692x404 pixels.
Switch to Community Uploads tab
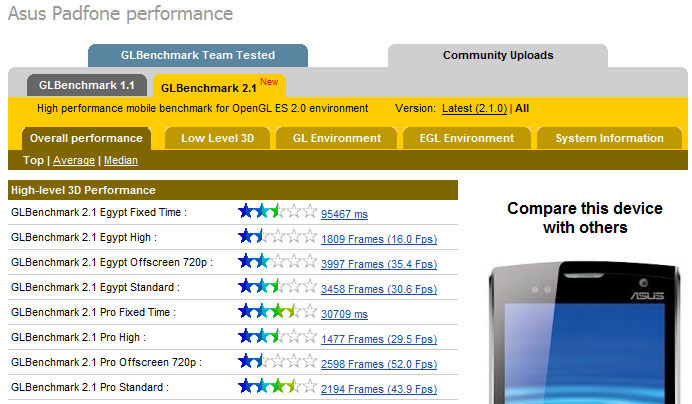tap(498, 55)
